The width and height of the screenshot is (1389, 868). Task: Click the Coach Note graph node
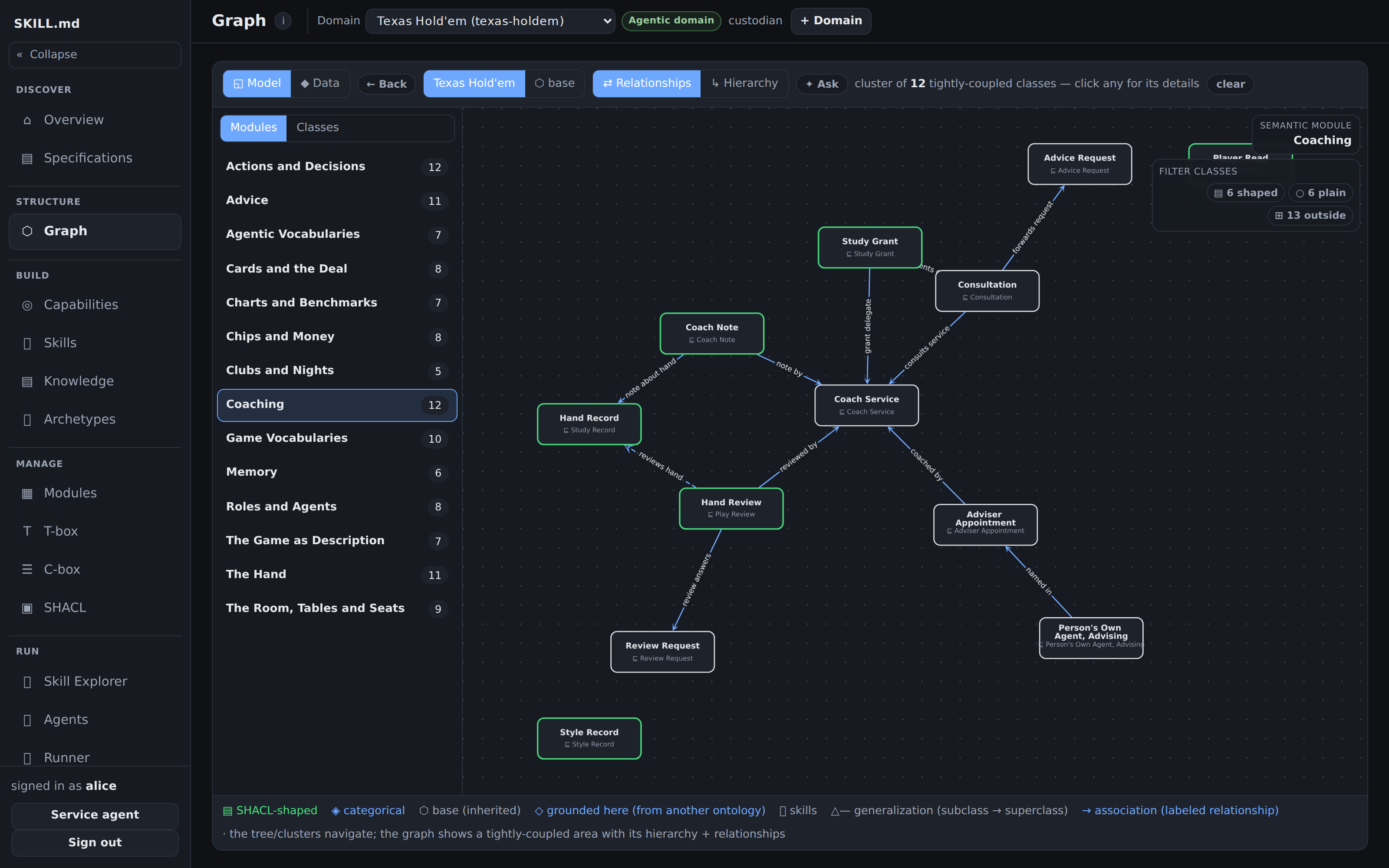click(712, 334)
